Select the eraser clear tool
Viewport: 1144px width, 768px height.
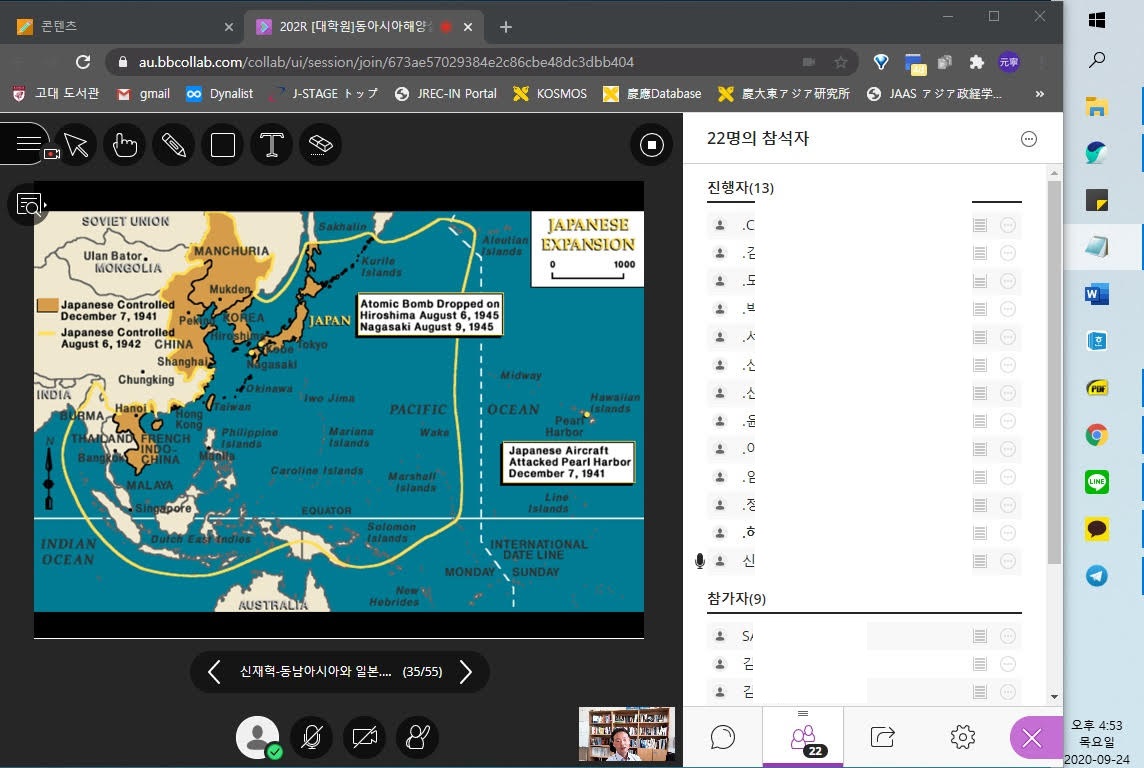point(320,145)
